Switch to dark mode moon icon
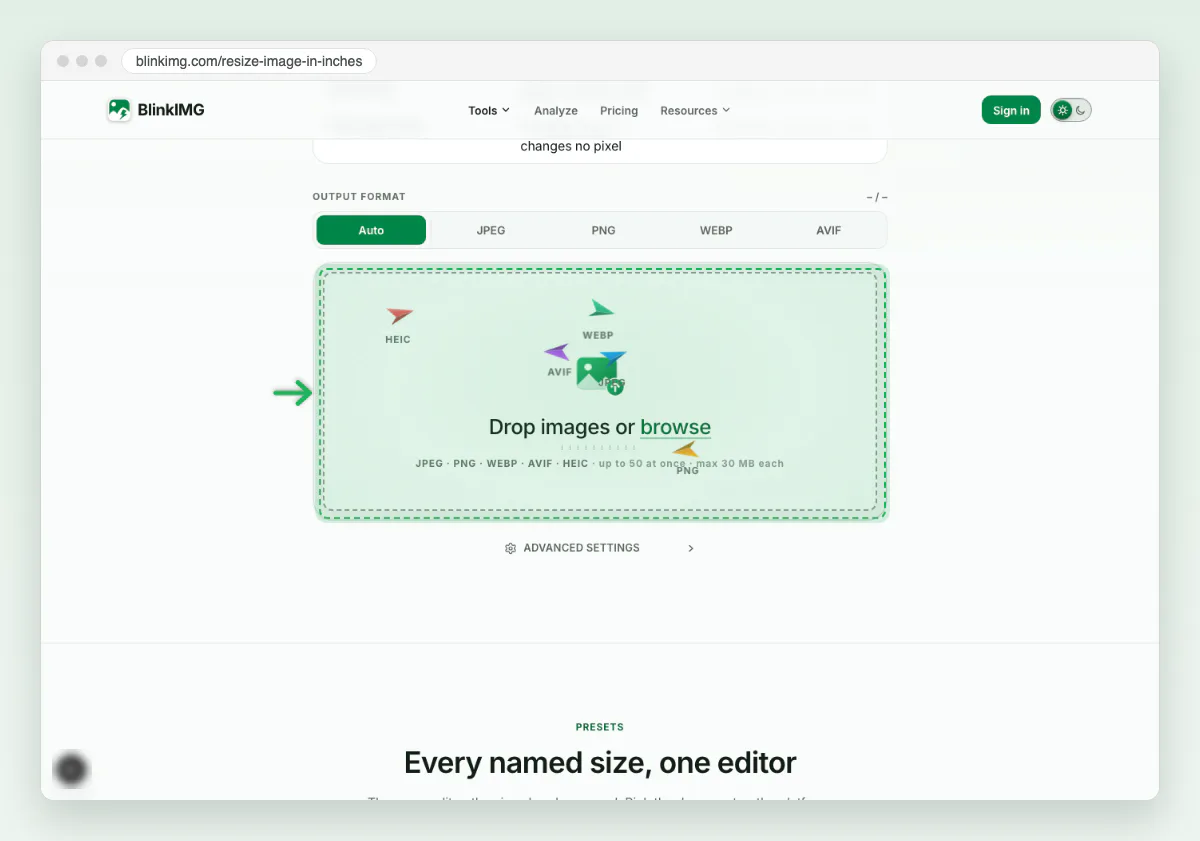 1081,110
